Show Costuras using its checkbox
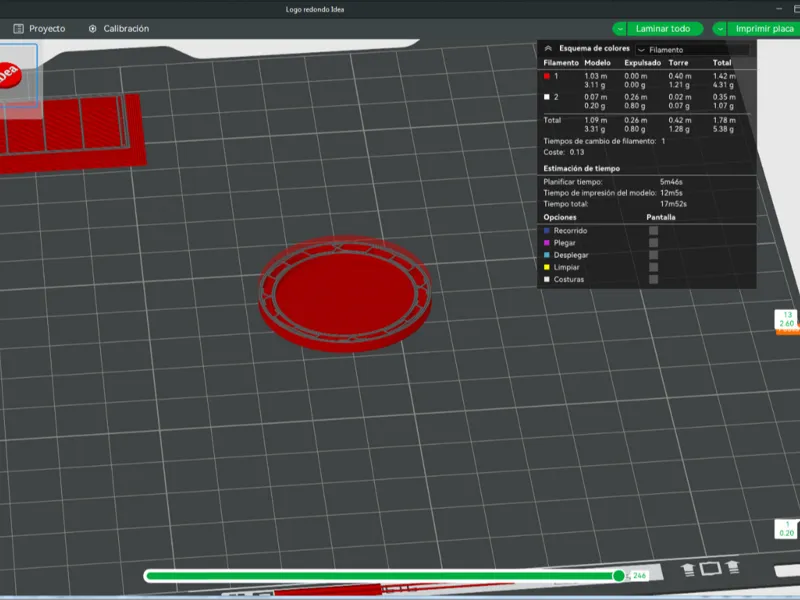This screenshot has height=600, width=800. [x=653, y=279]
